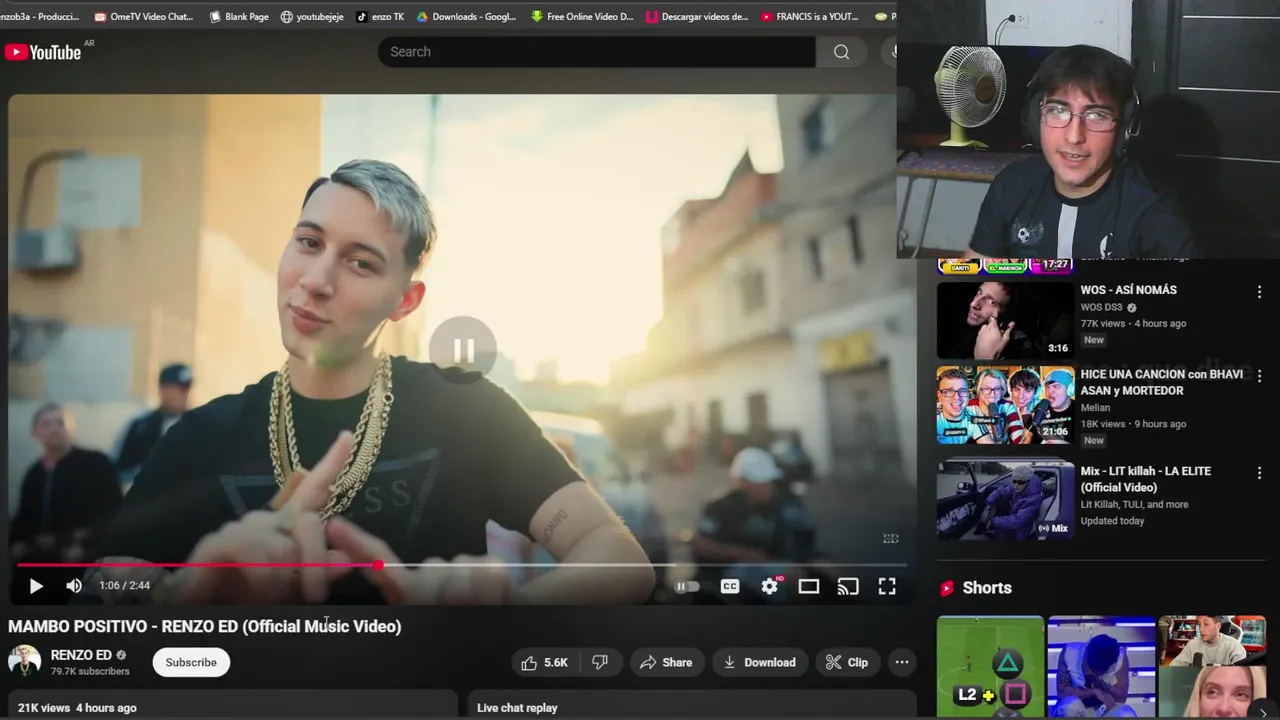Subscribe to RENZO ED channel
1280x720 pixels.
191,662
